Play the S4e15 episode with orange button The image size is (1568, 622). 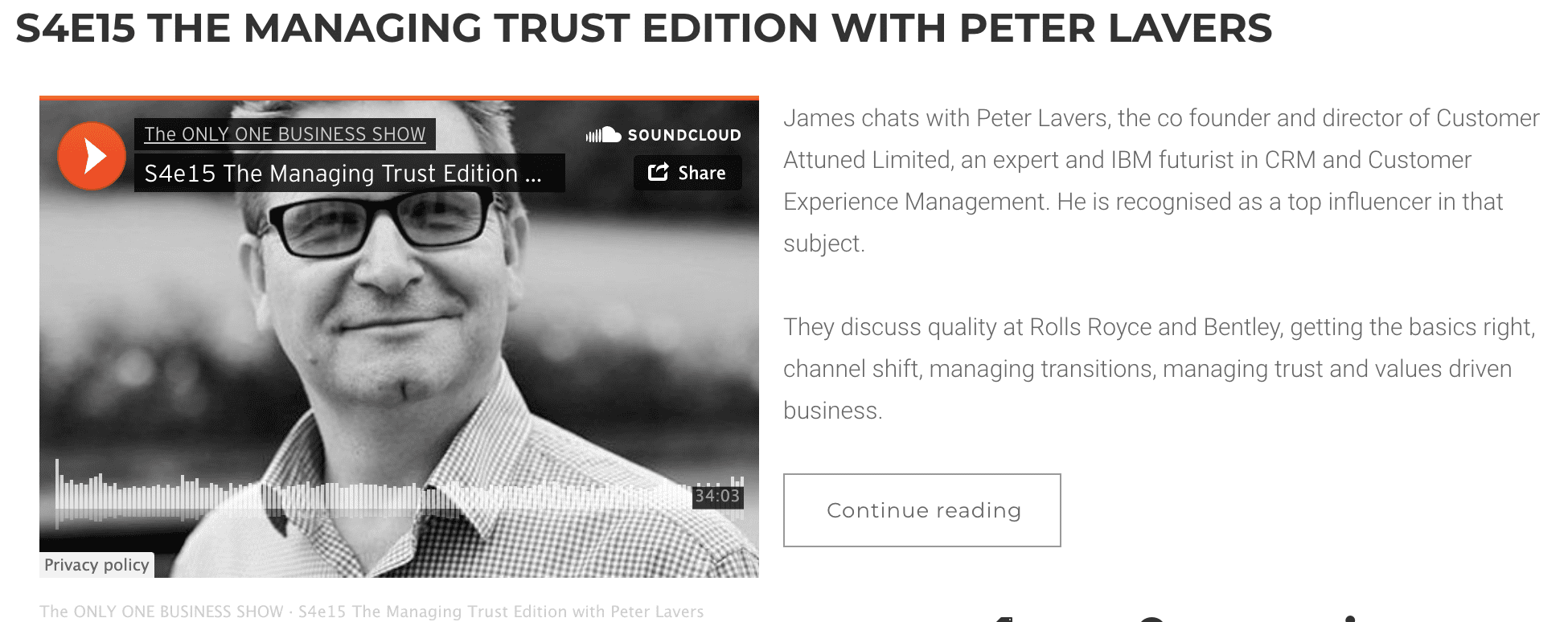[92, 156]
